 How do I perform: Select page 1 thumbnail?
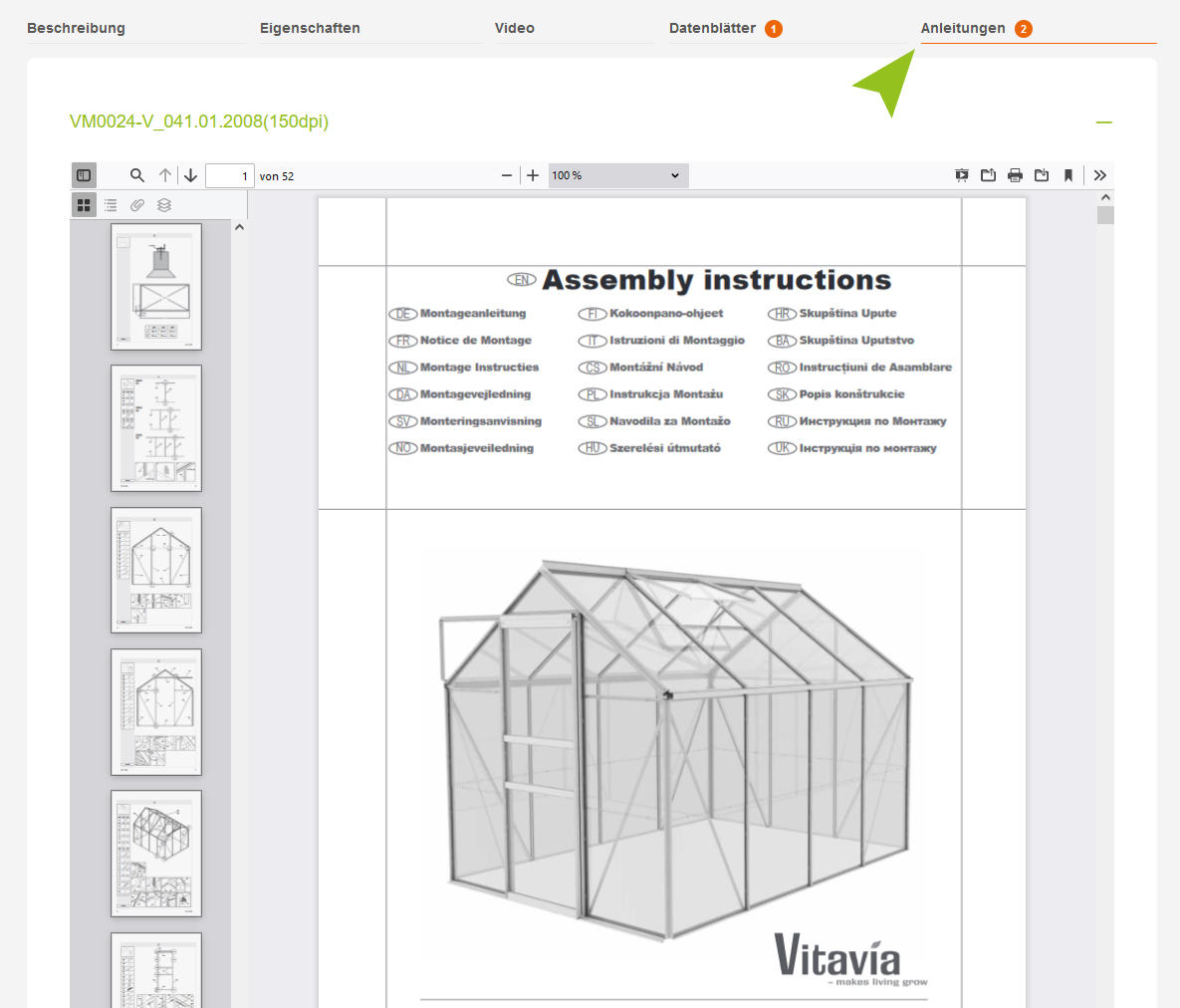156,287
